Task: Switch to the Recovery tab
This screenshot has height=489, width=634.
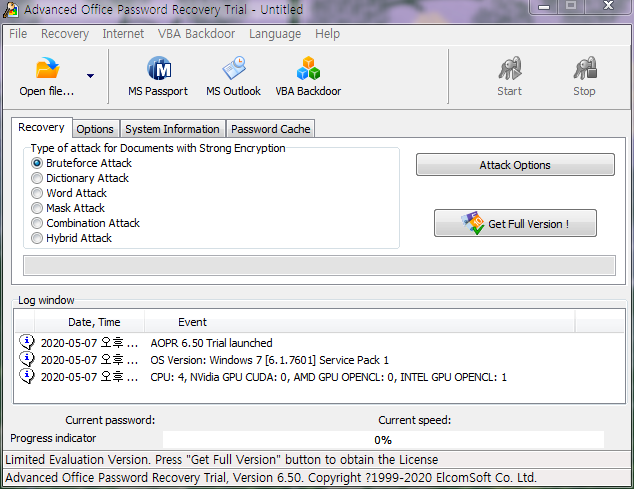Action: click(42, 127)
